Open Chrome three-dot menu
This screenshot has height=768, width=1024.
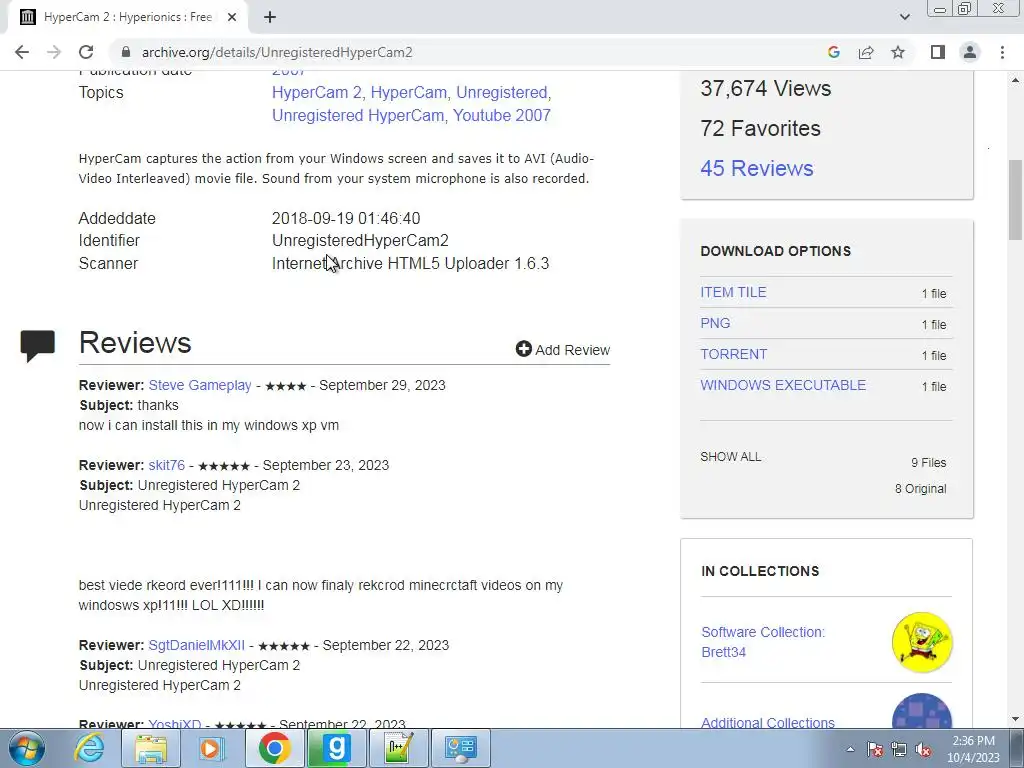click(1002, 52)
